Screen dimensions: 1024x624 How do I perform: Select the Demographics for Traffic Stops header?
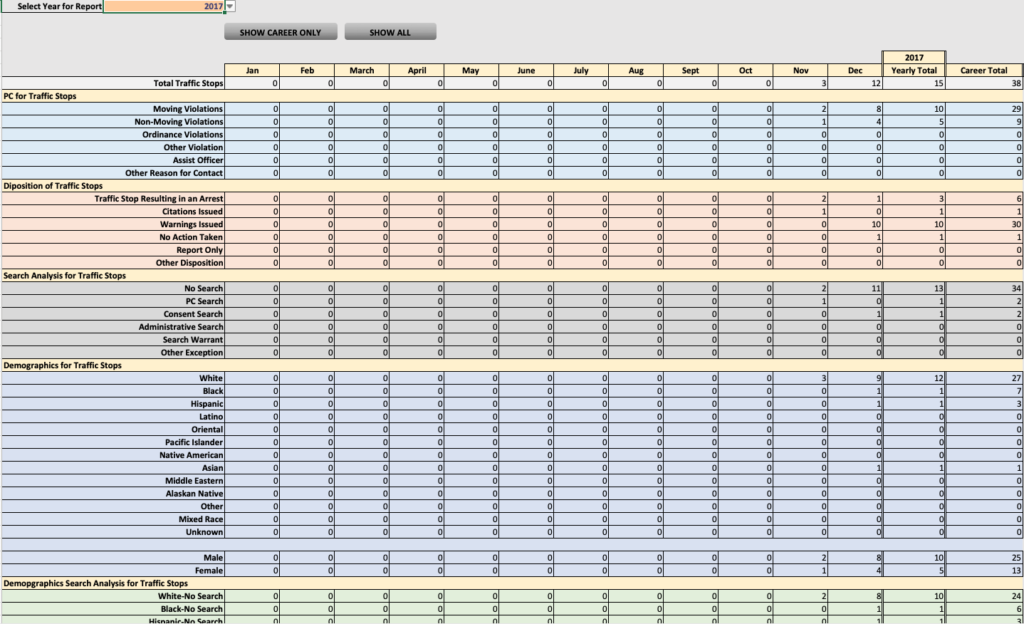[x=60, y=364]
